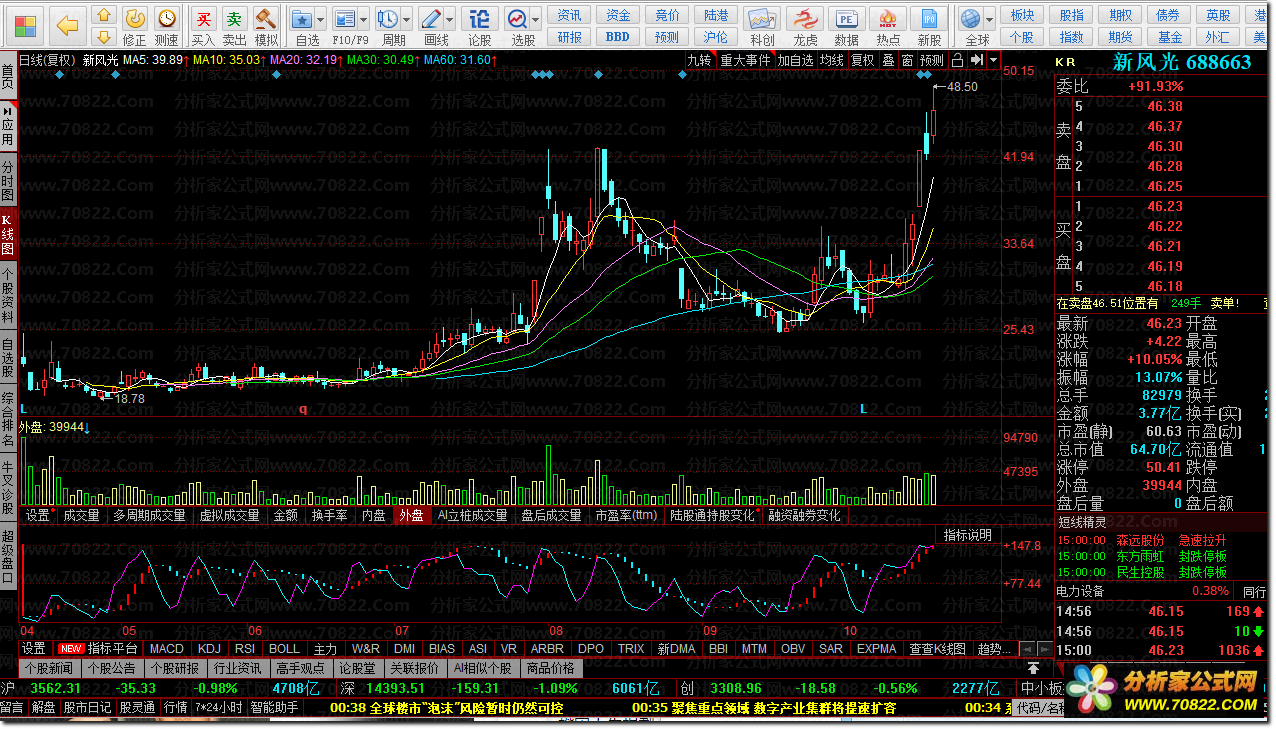Toggle the 叠 overlay option
Screen dimensions: 1276x729
click(x=888, y=60)
